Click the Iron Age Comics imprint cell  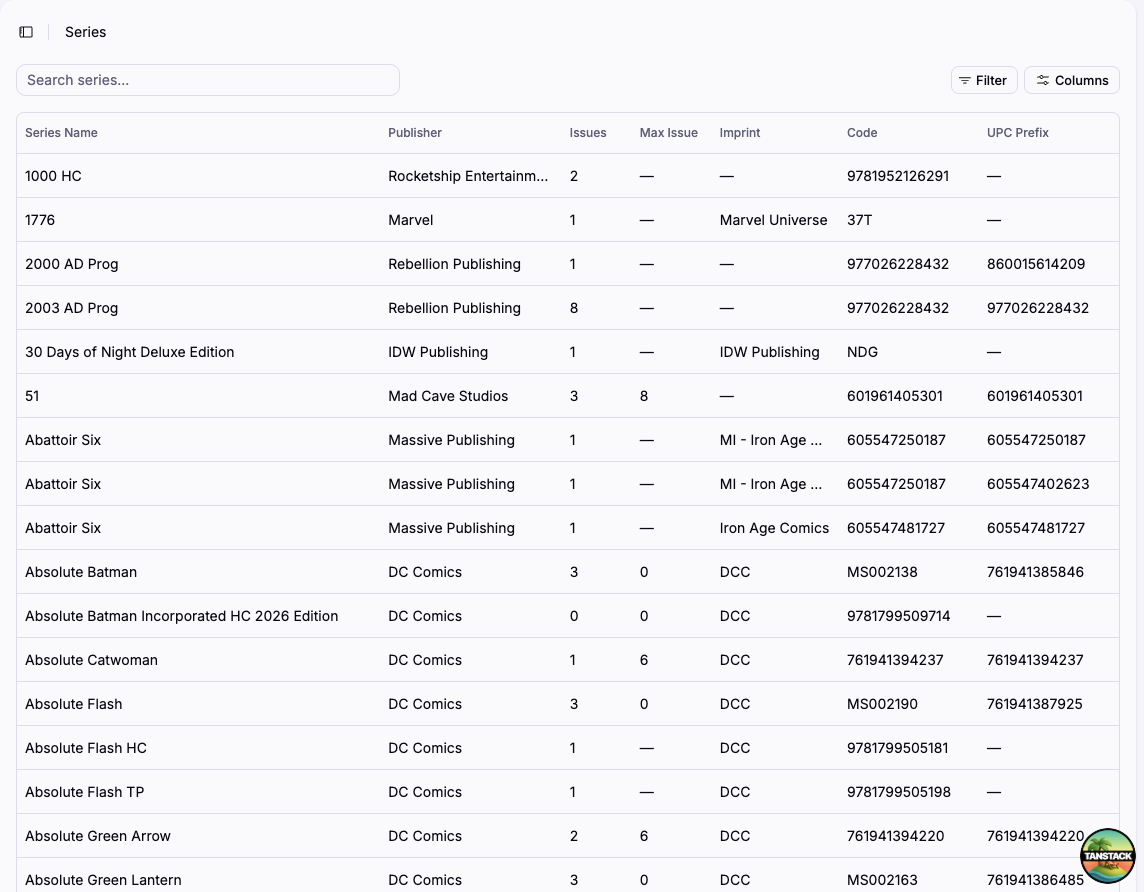[774, 528]
